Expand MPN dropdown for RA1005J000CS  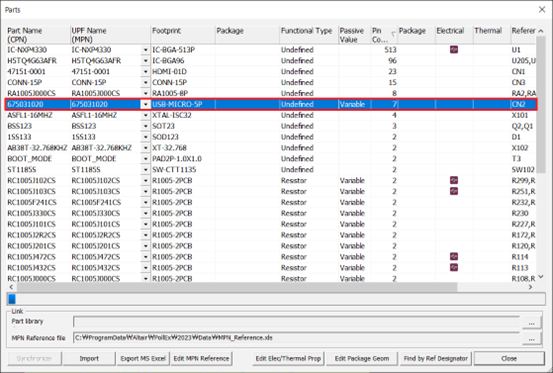145,93
